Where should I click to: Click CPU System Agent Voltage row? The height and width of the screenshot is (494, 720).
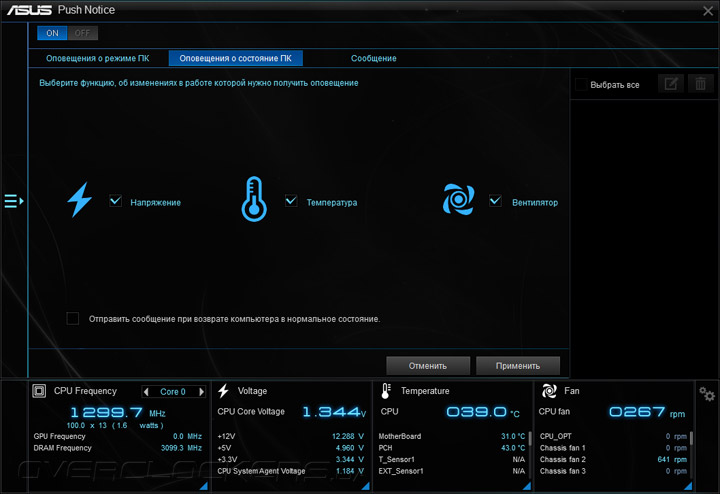coord(291,471)
